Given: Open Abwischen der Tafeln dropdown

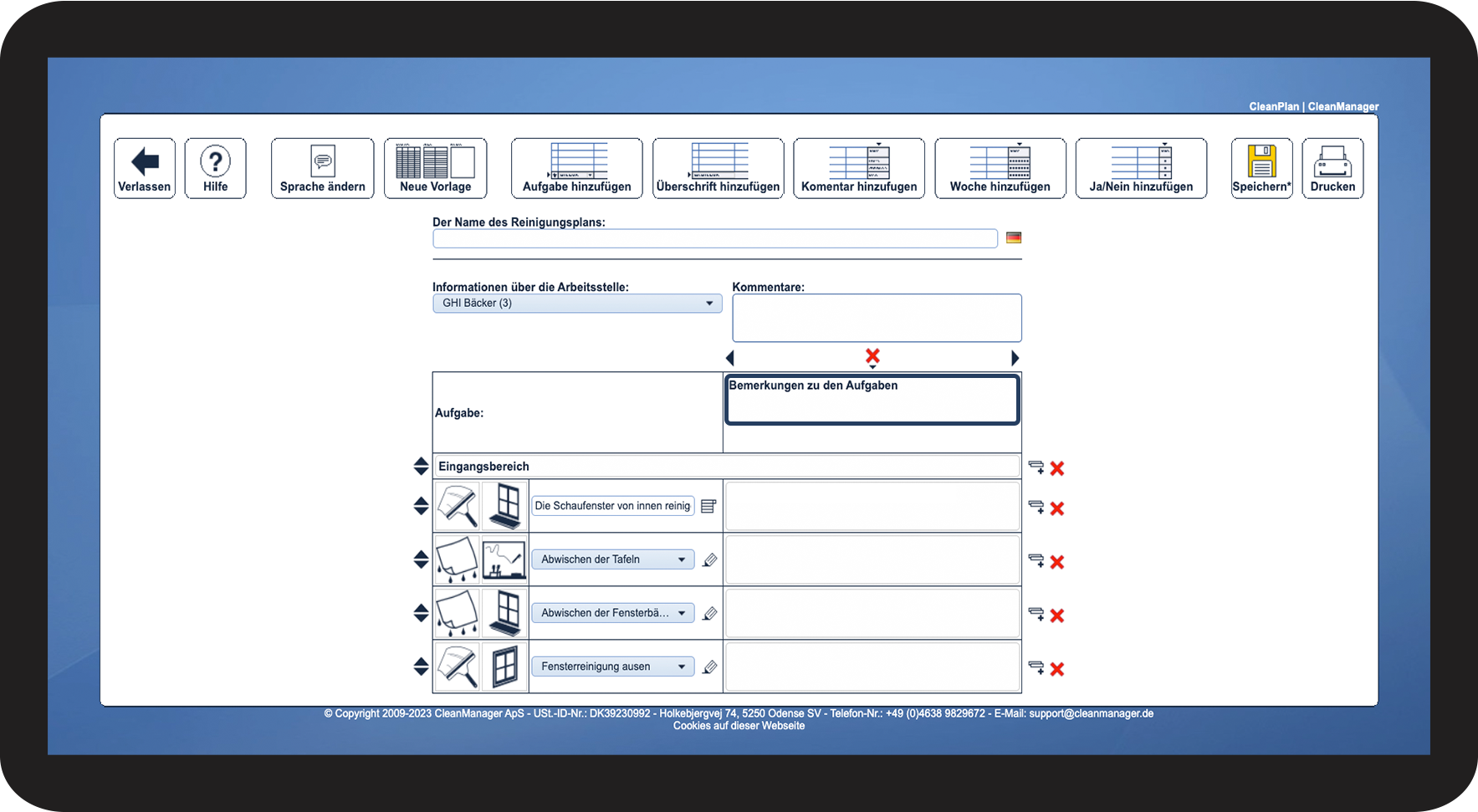Looking at the screenshot, I should [x=613, y=559].
